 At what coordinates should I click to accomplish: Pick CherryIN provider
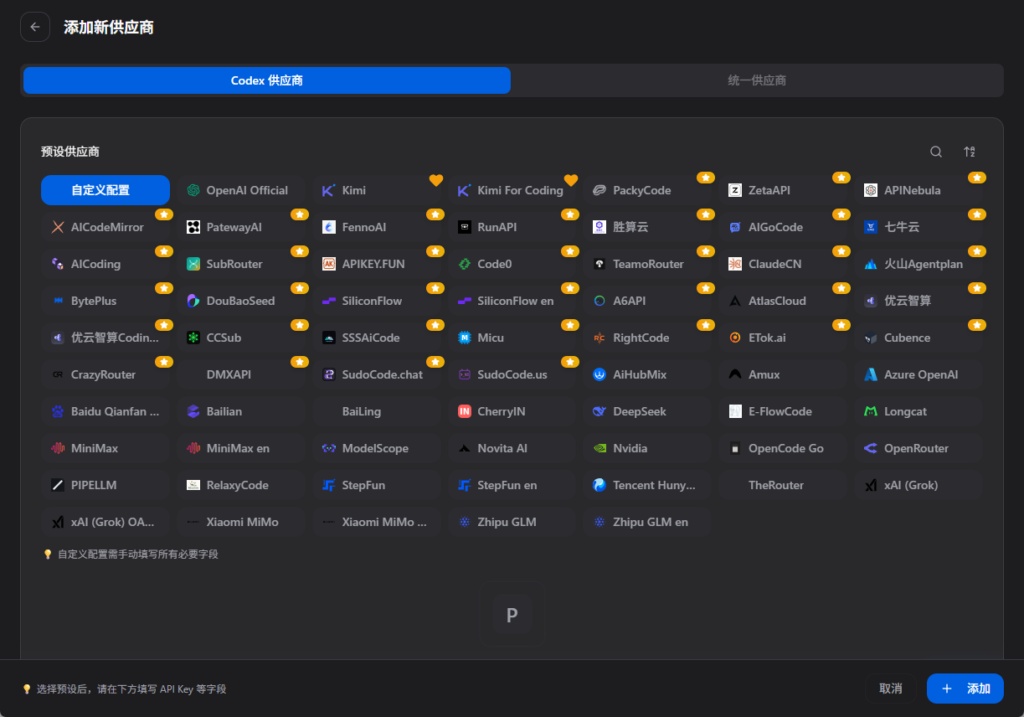coord(512,411)
